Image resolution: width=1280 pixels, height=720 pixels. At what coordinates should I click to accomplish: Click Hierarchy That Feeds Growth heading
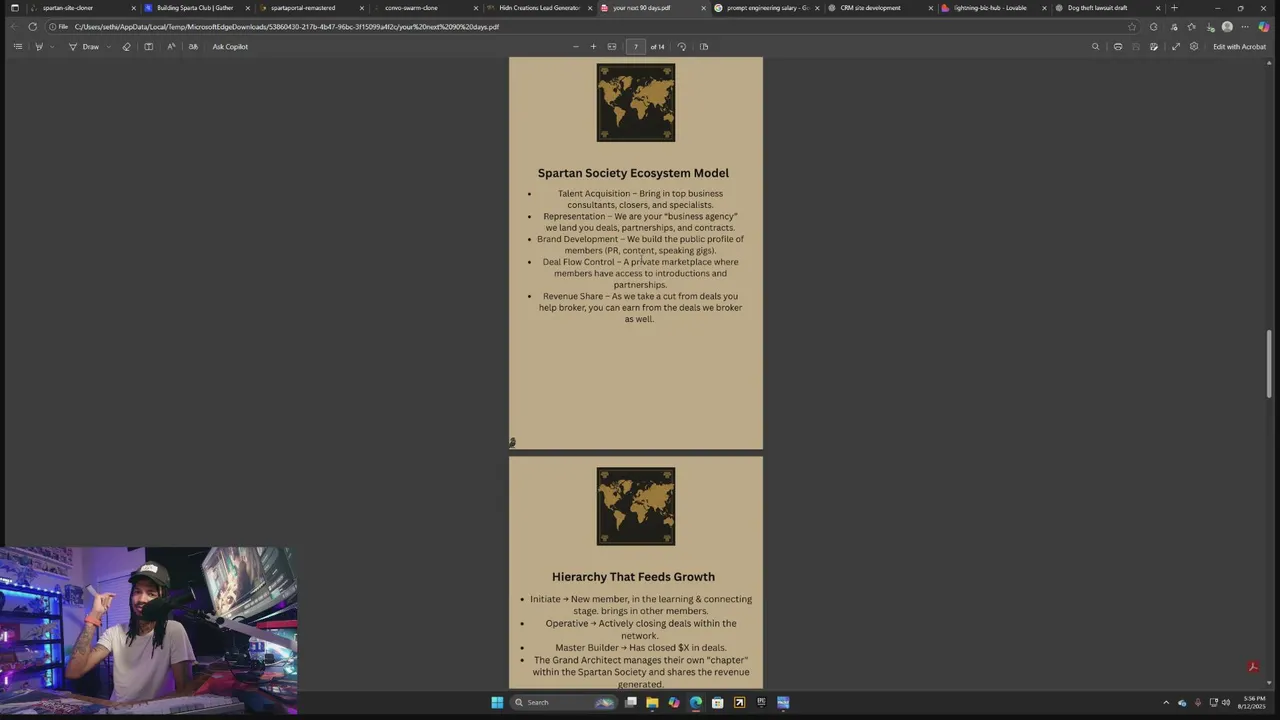coord(633,577)
